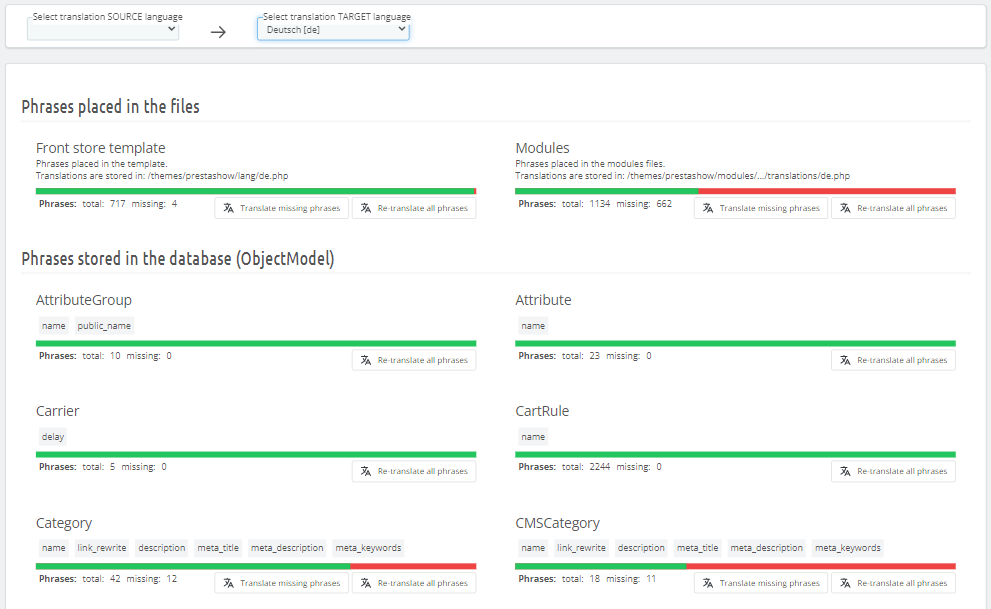Click the Modules translation progress bar
Screen dimensions: 991x609
(x=735, y=191)
